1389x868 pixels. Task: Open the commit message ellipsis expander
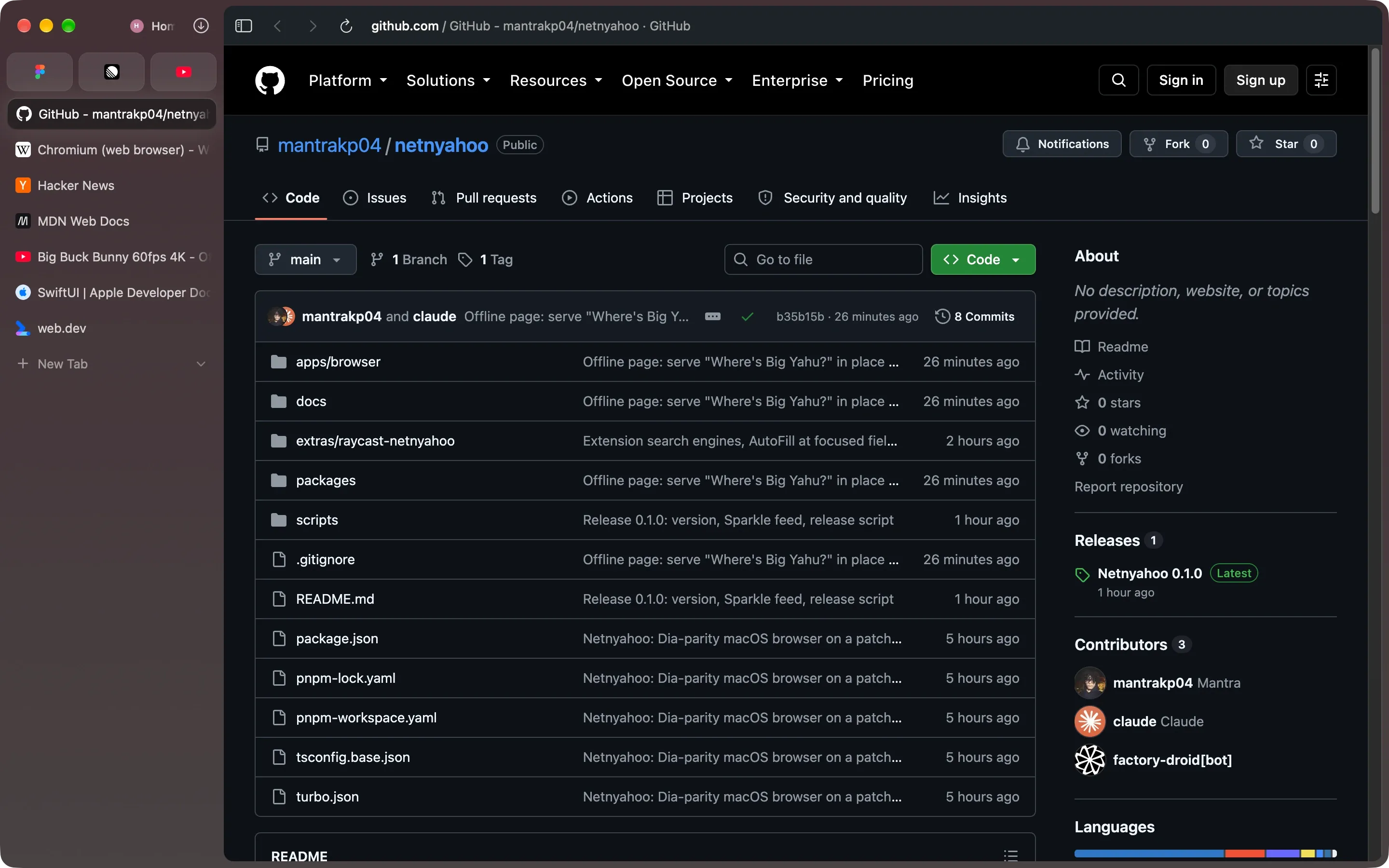712,316
